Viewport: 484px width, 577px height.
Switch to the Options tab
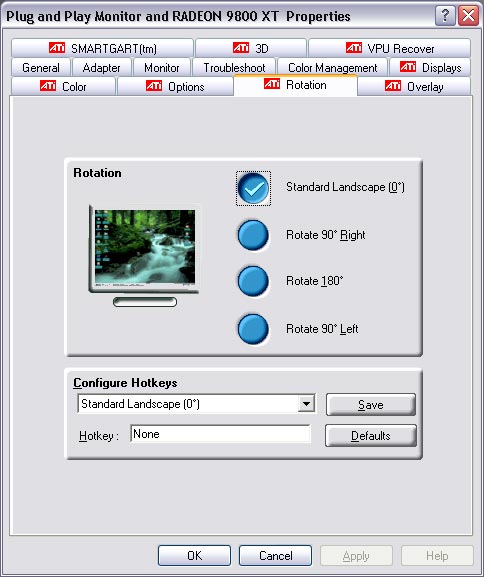coord(175,87)
